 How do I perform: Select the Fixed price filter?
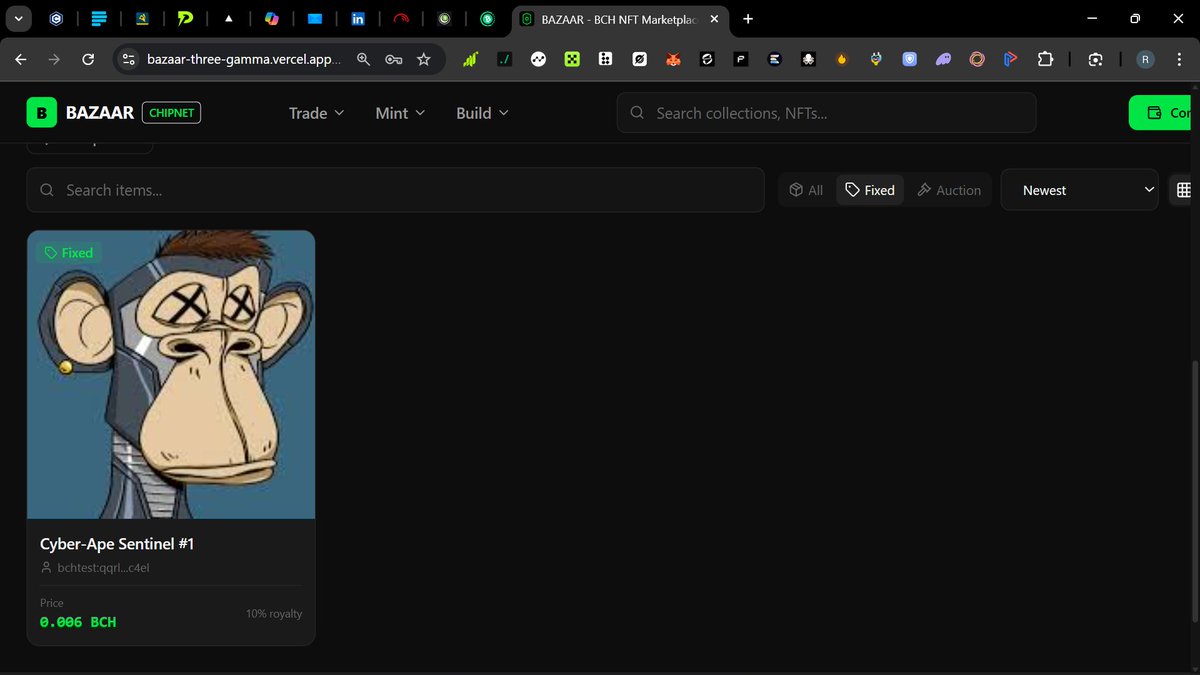pos(870,190)
